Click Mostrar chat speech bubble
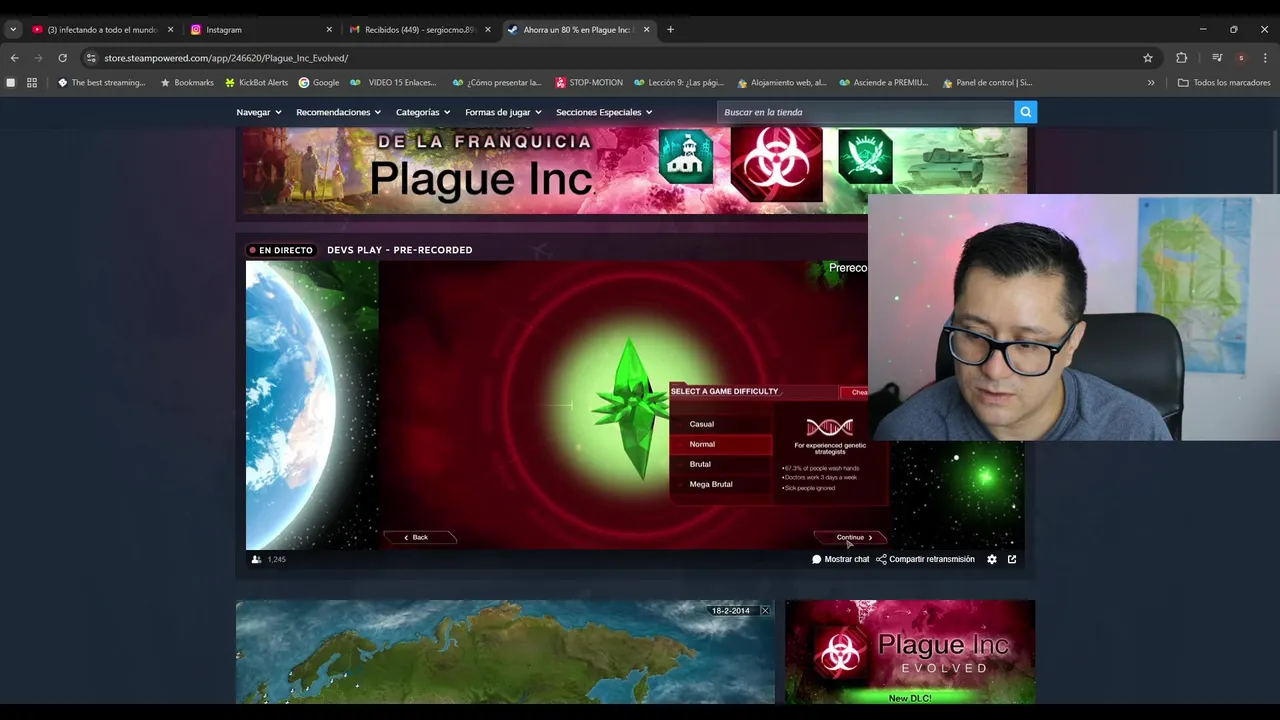Image resolution: width=1280 pixels, height=720 pixels. [840, 559]
